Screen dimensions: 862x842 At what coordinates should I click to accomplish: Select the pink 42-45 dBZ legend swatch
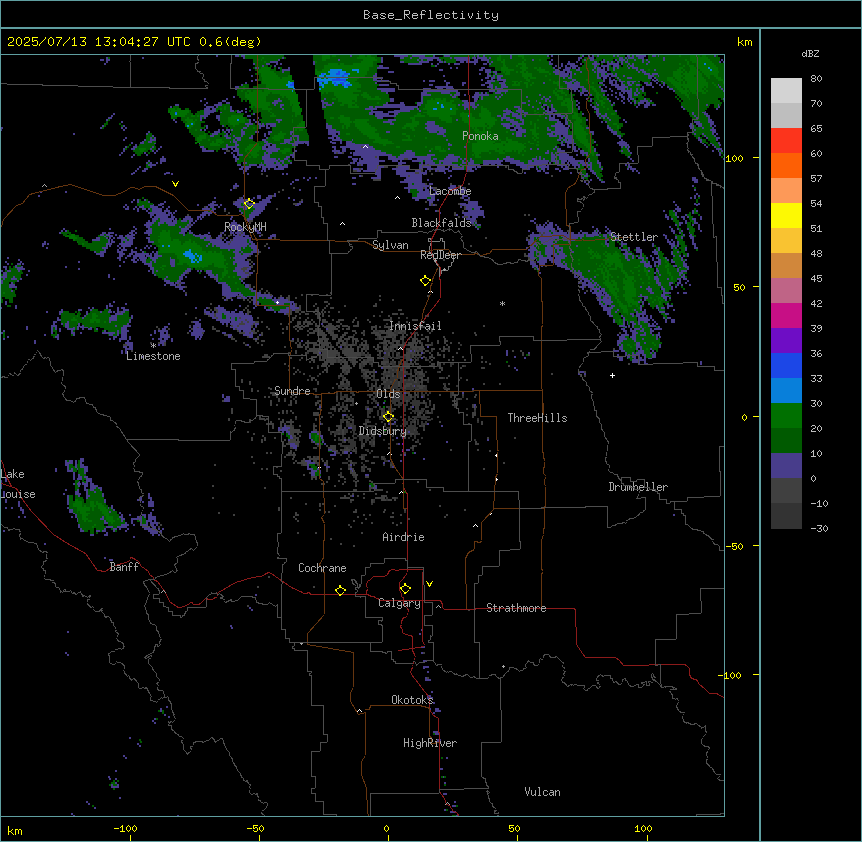pyautogui.click(x=786, y=291)
